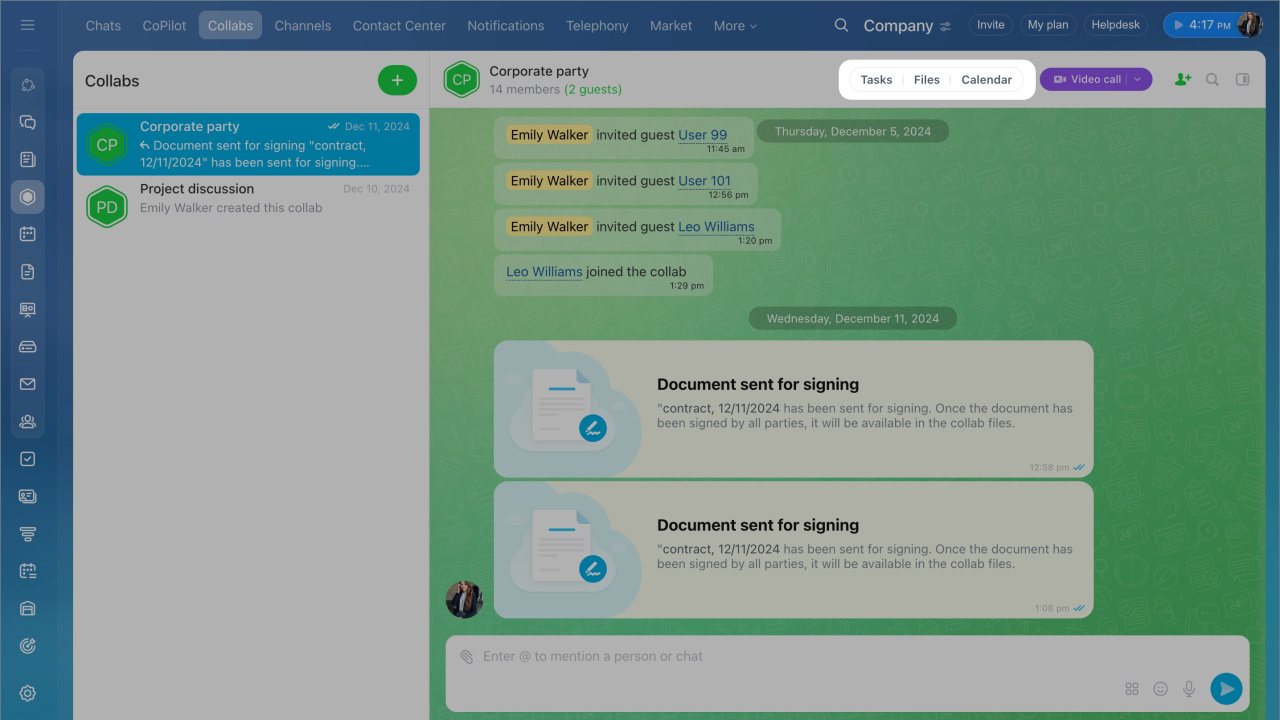Open the Leo Williams guest link
The height and width of the screenshot is (720, 1280).
tap(716, 227)
